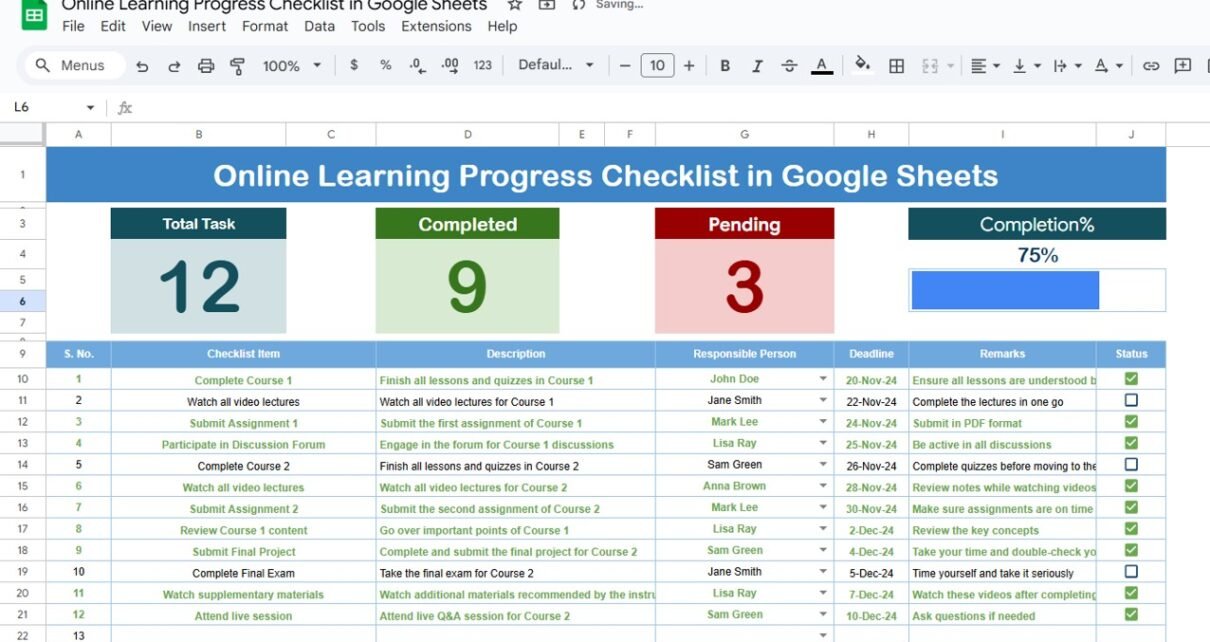Redo the last action
Image resolution: width=1210 pixels, height=642 pixels.
[x=174, y=66]
